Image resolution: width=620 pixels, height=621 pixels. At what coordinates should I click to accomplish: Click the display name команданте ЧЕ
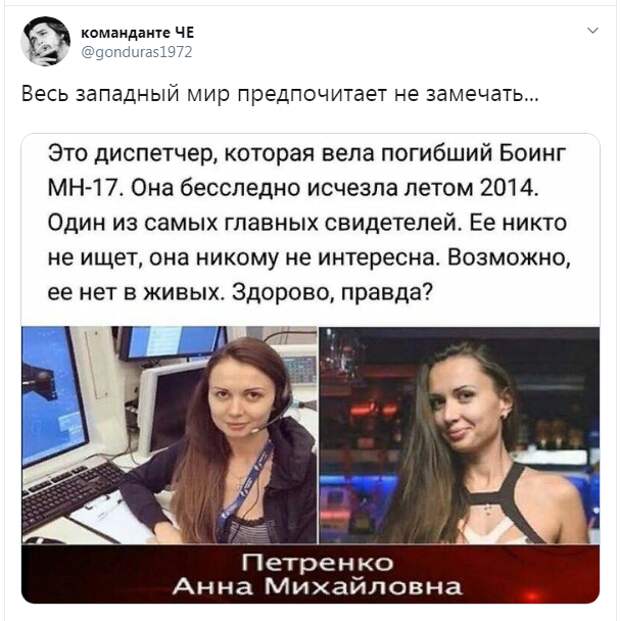click(137, 32)
